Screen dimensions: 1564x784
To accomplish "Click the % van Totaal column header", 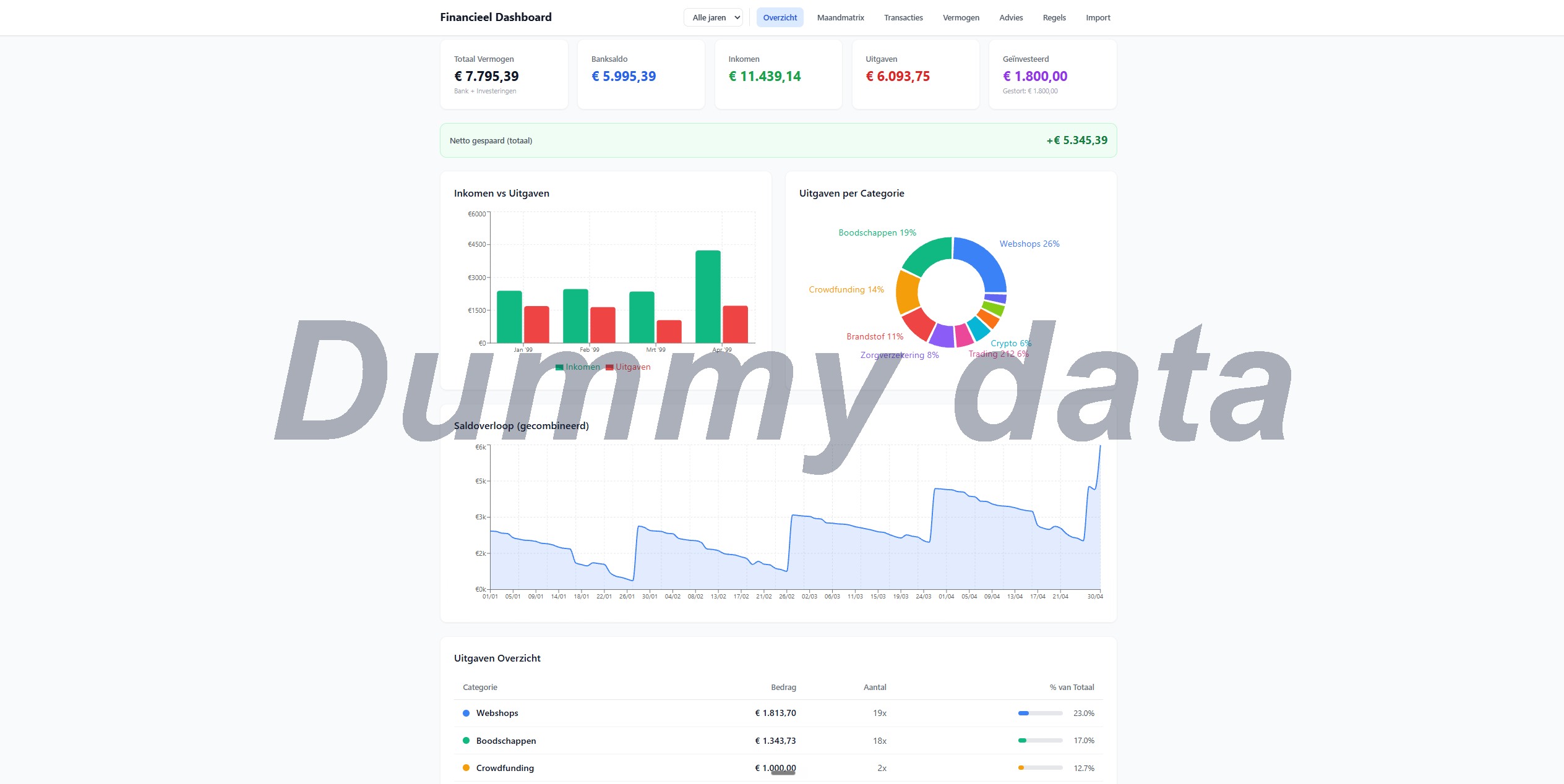I will click(1072, 687).
